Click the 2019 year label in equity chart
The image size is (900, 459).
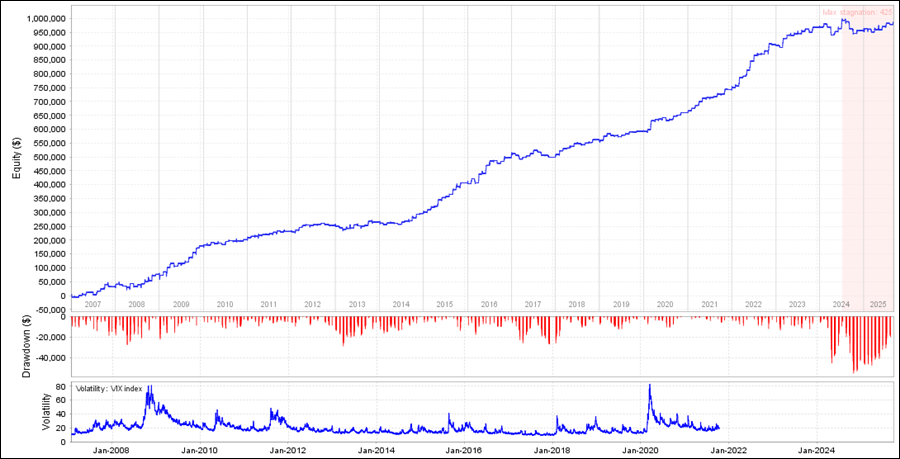pyautogui.click(x=620, y=304)
